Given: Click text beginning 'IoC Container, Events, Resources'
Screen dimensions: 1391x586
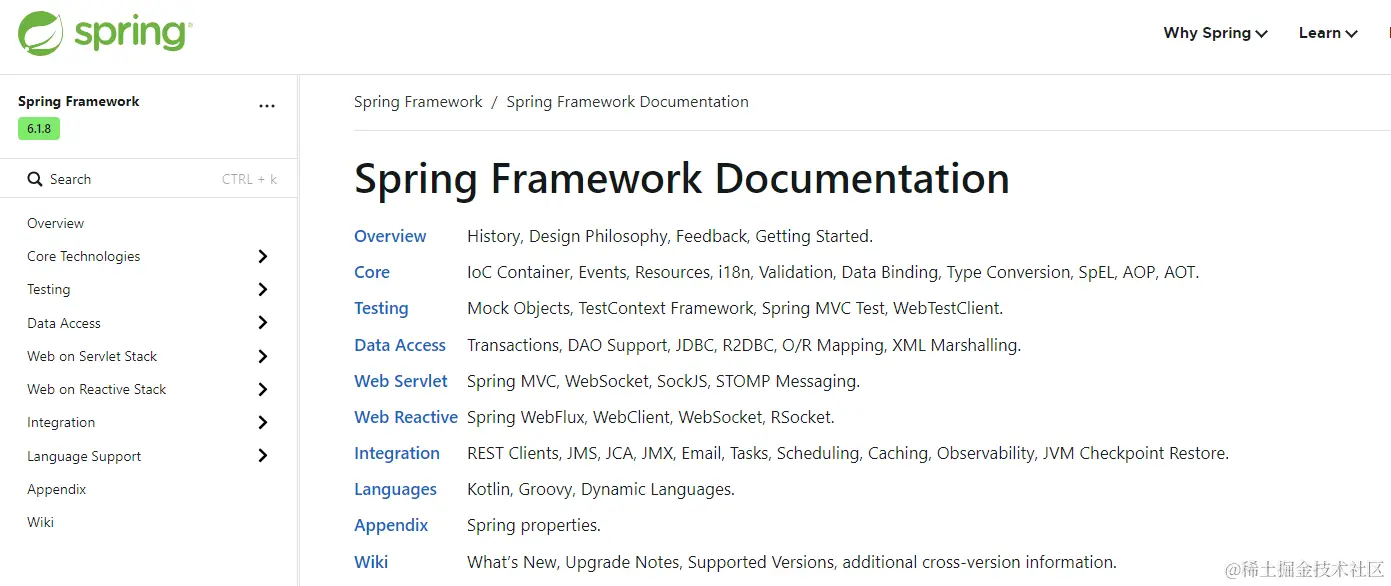Looking at the screenshot, I should [x=833, y=272].
